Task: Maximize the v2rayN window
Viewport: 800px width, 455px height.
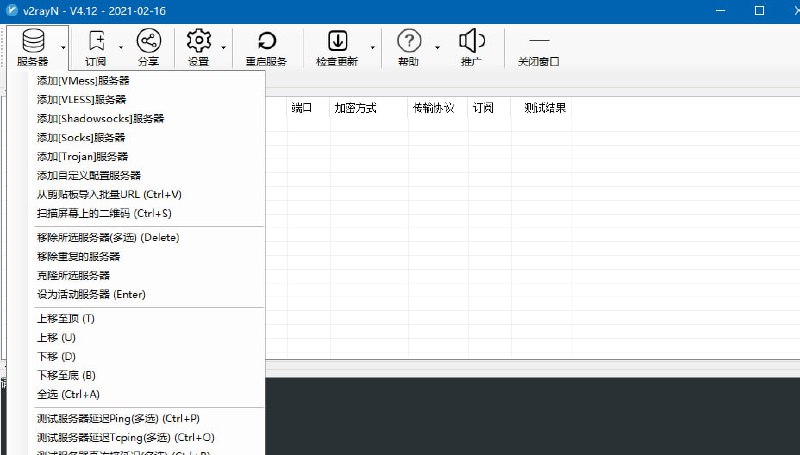Action: 759,11
